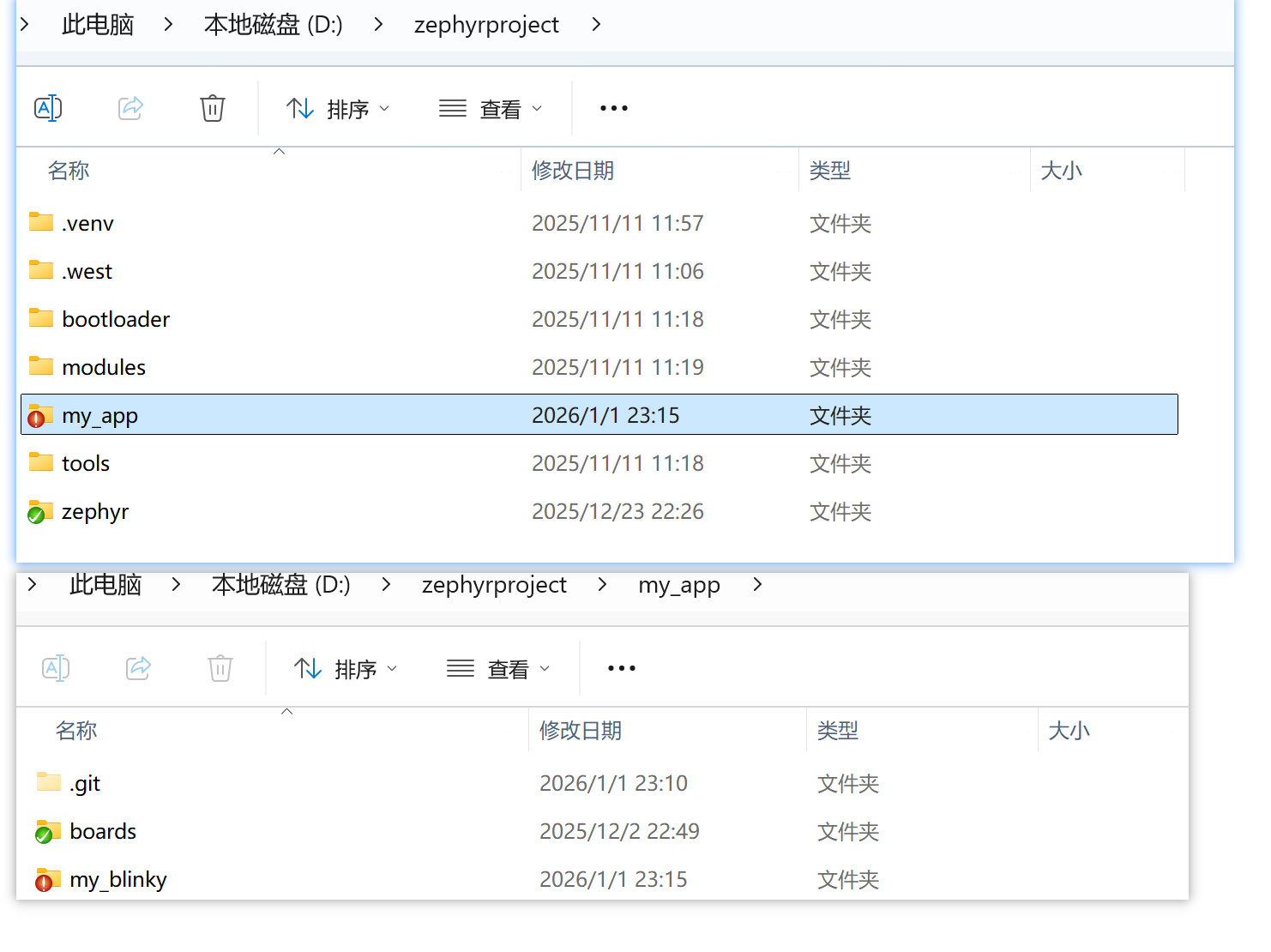Select the bootloader folder row
The image size is (1271, 952).
[x=116, y=320]
